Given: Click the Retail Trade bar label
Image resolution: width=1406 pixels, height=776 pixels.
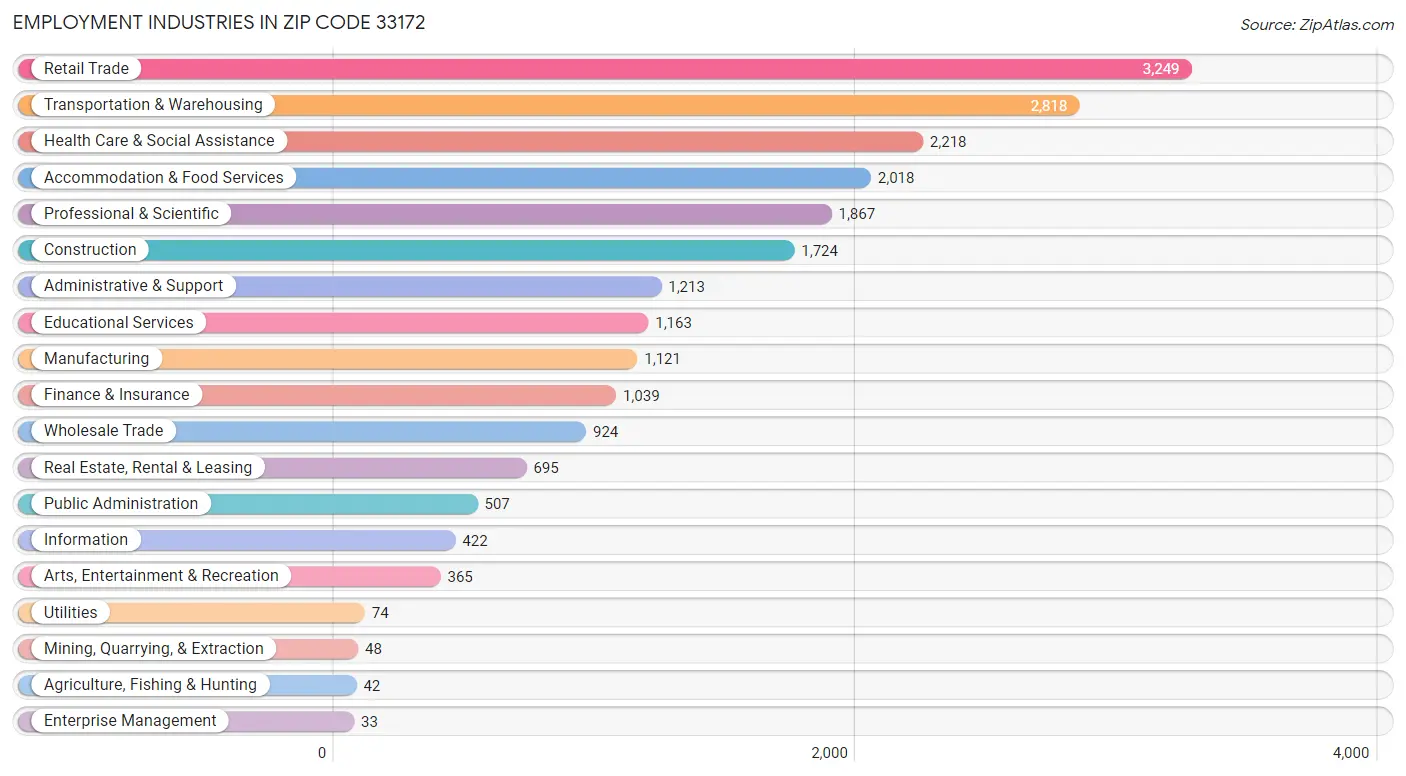Looking at the screenshot, I should [86, 69].
